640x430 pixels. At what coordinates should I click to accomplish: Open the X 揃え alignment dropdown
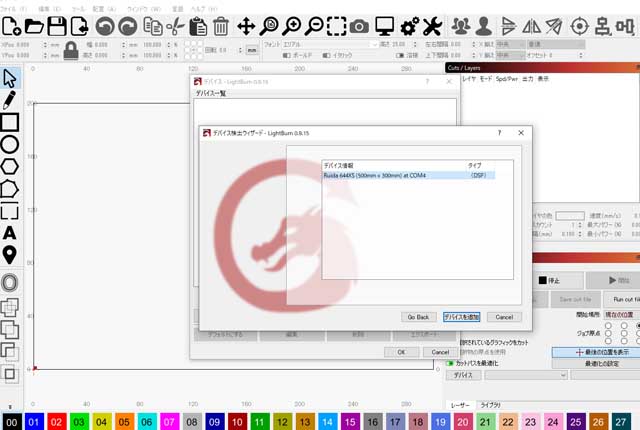[510, 44]
